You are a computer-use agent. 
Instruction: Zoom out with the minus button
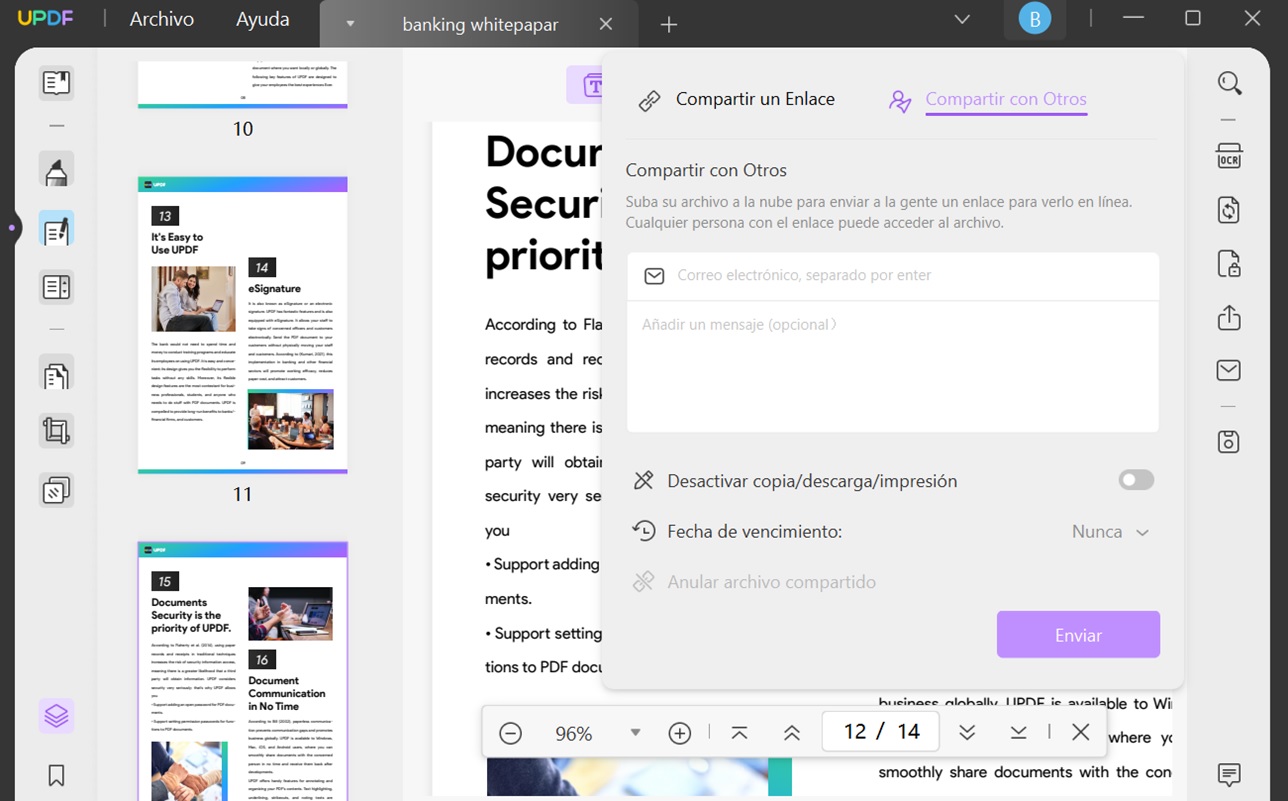tap(510, 733)
